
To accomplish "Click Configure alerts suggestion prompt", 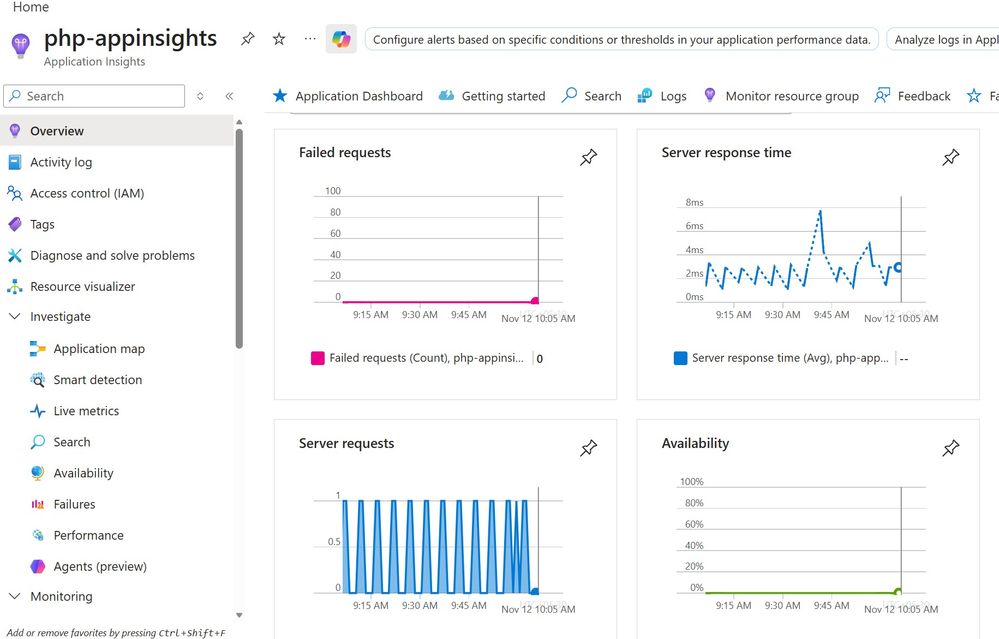I will tap(622, 39).
